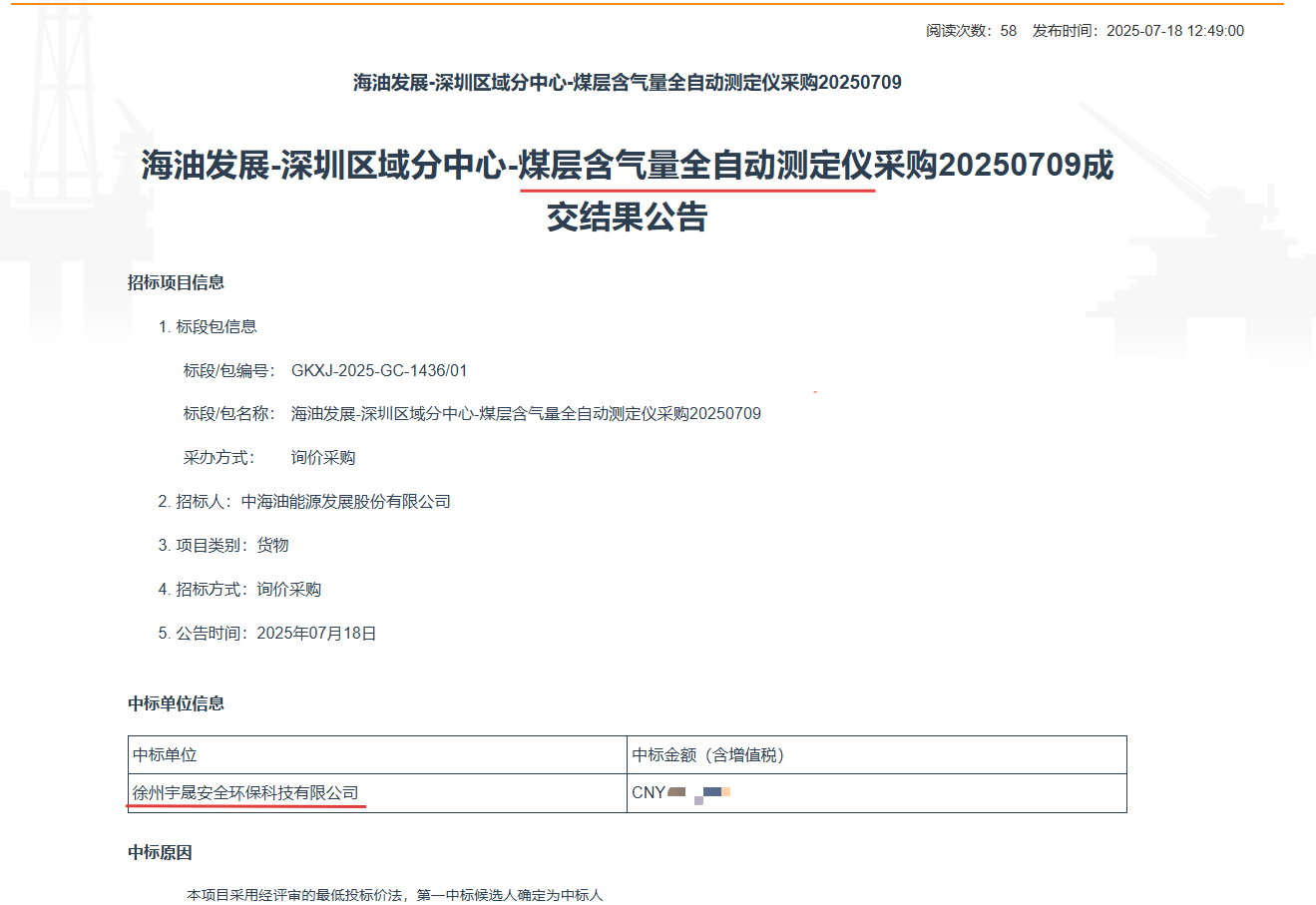Click the paragraph starting '本项目采用经评审的最低投标价法'
This screenshot has height=905, width=1316.
[x=395, y=895]
